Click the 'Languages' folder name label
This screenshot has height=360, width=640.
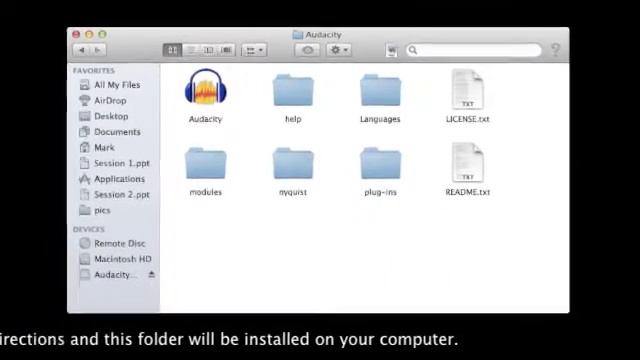click(380, 119)
